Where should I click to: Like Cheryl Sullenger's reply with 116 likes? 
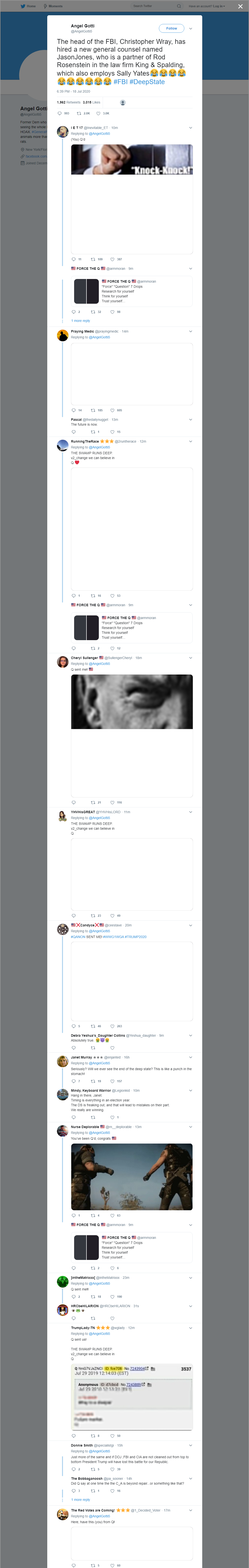(x=112, y=802)
